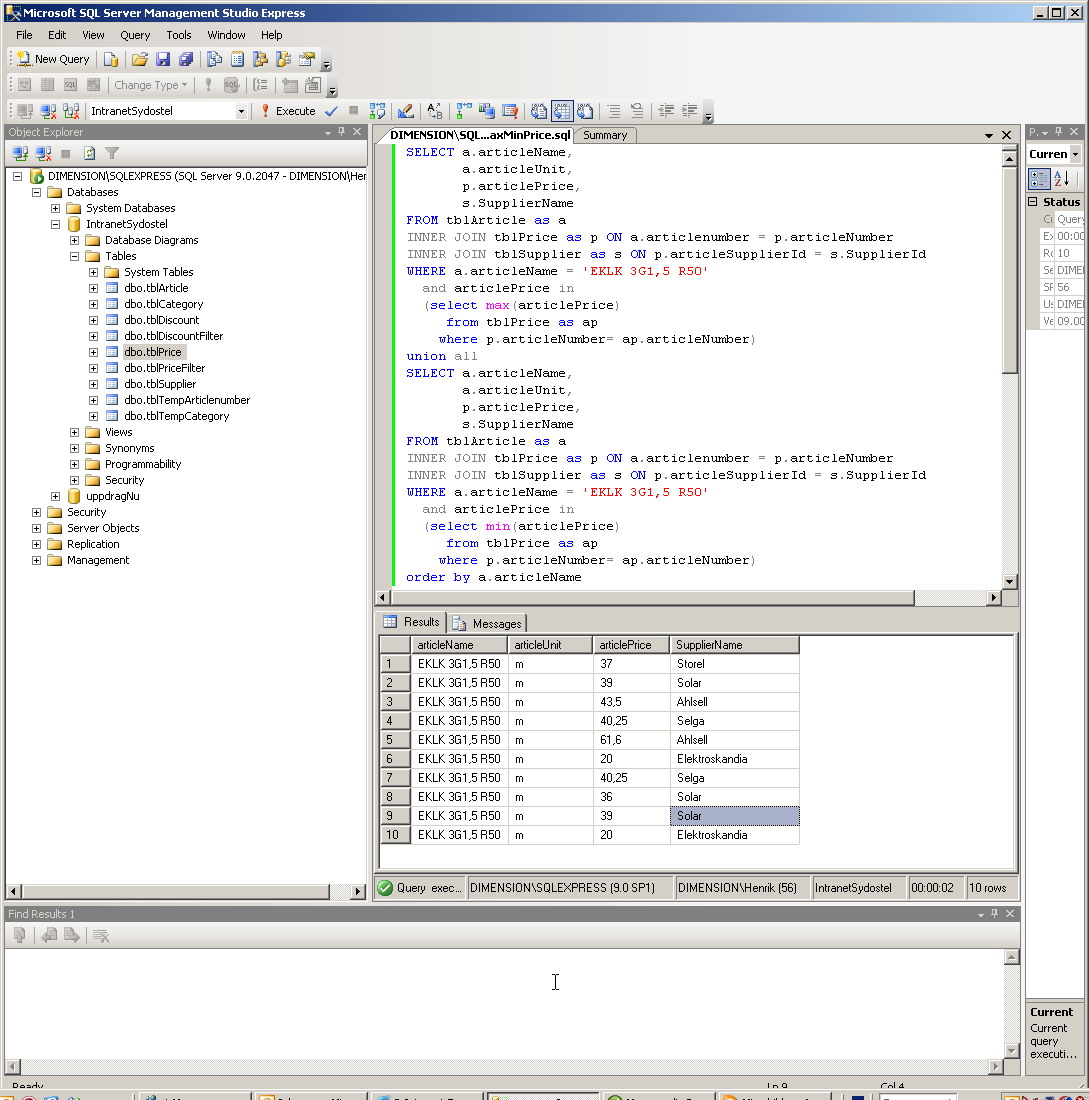Select Results to Text option
The height and width of the screenshot is (1100, 1089).
coord(539,111)
